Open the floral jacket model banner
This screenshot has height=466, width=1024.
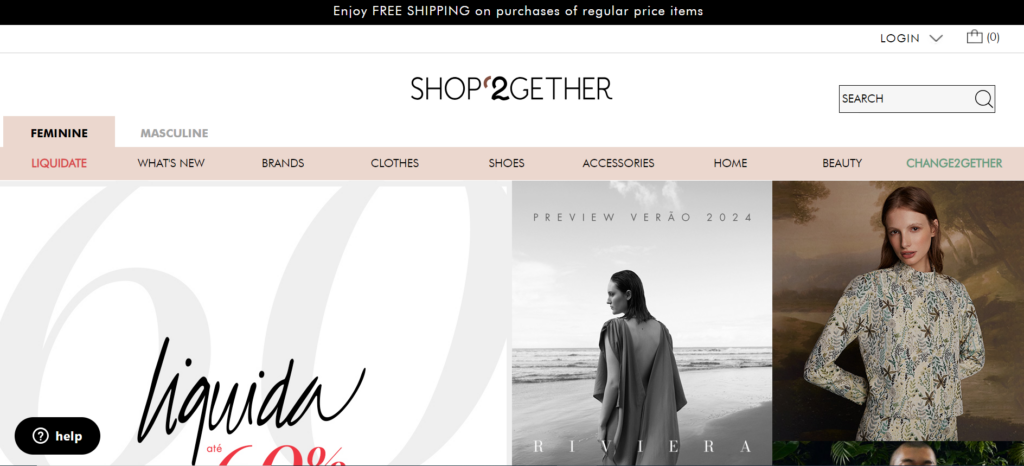pos(898,311)
